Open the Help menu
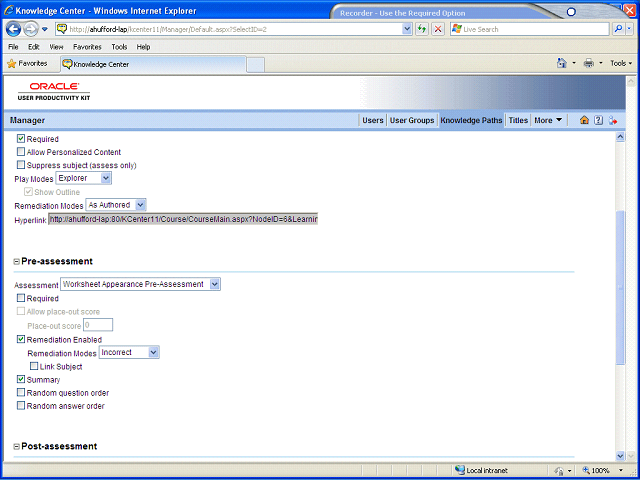 click(143, 47)
